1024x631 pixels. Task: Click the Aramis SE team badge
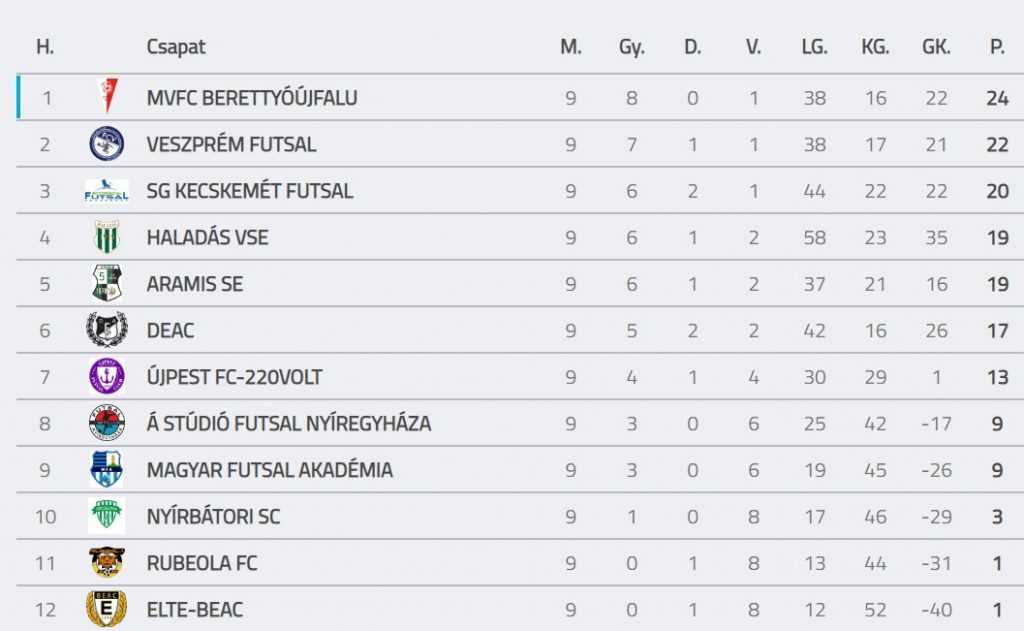tap(106, 283)
